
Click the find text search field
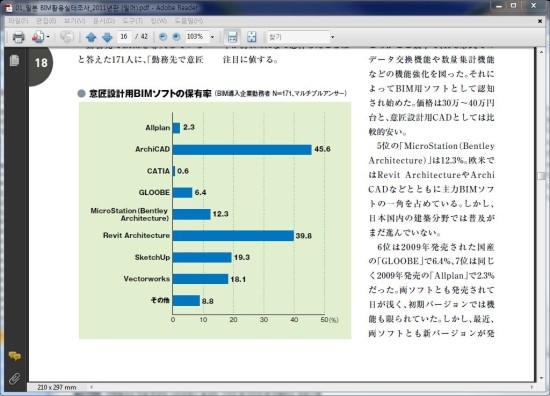298,37
